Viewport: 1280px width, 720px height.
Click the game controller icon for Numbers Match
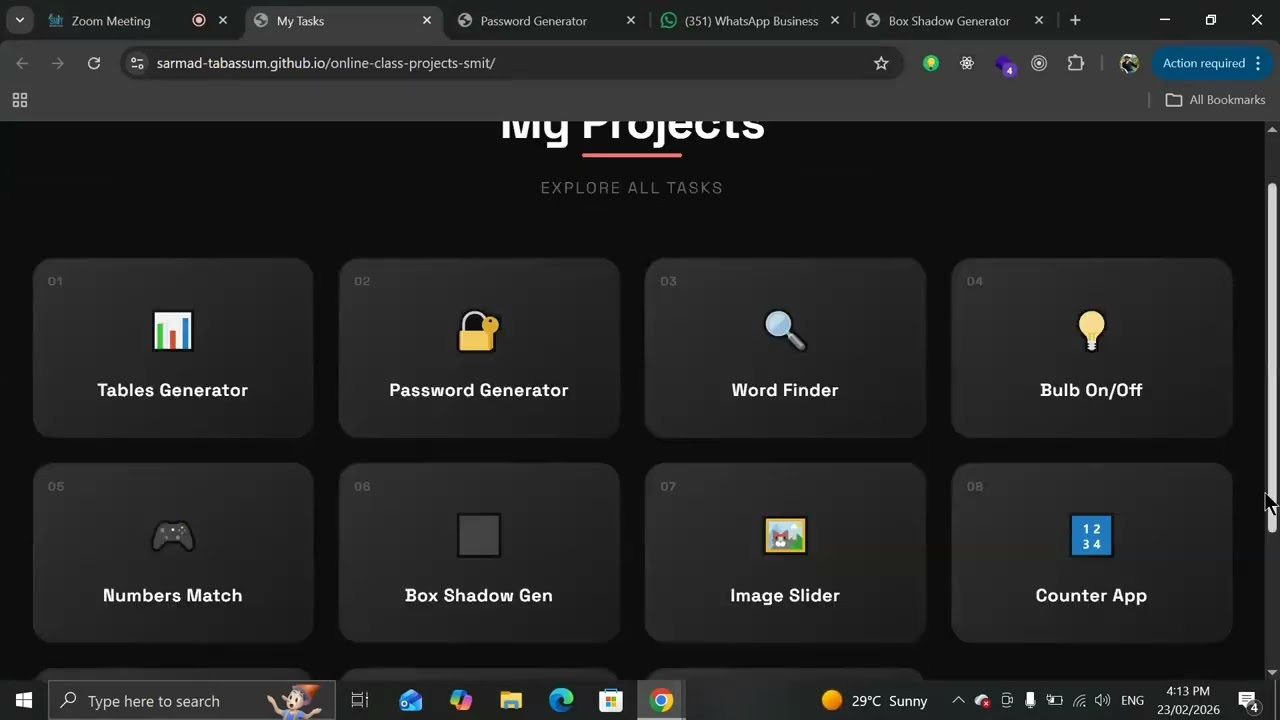(172, 536)
